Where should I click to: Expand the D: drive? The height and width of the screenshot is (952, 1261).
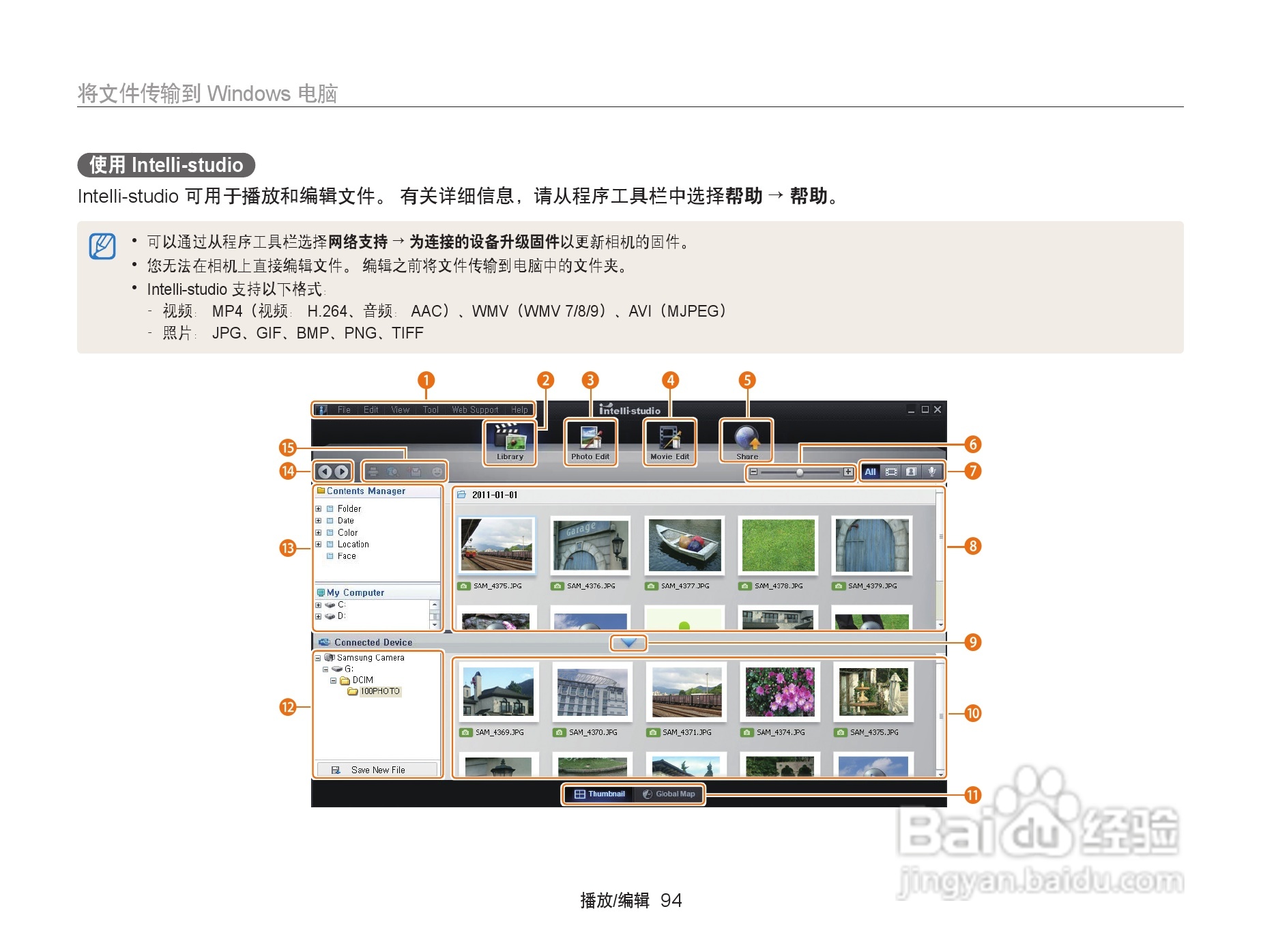318,617
